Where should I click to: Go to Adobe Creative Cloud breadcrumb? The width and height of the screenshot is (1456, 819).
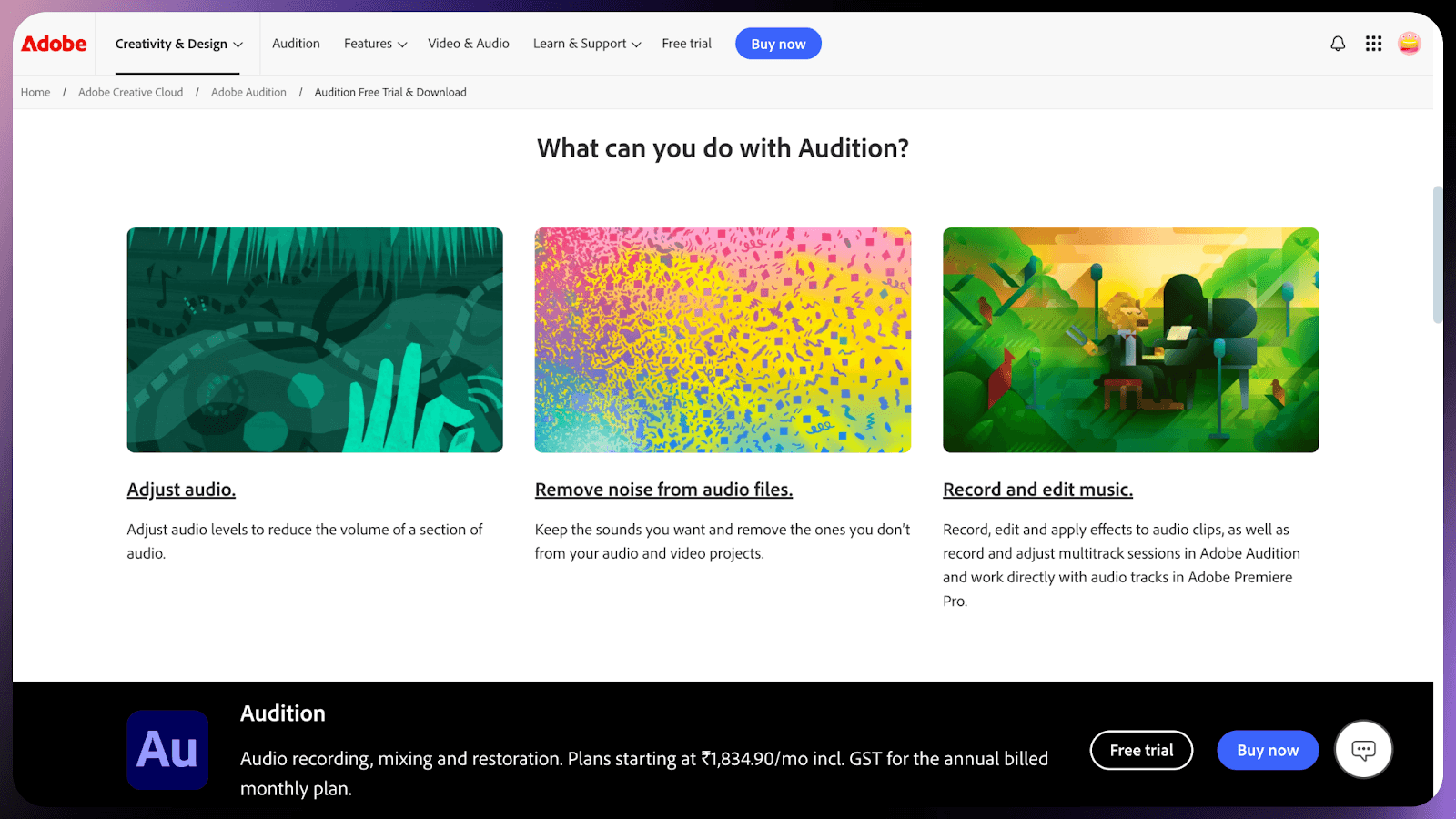click(x=130, y=92)
